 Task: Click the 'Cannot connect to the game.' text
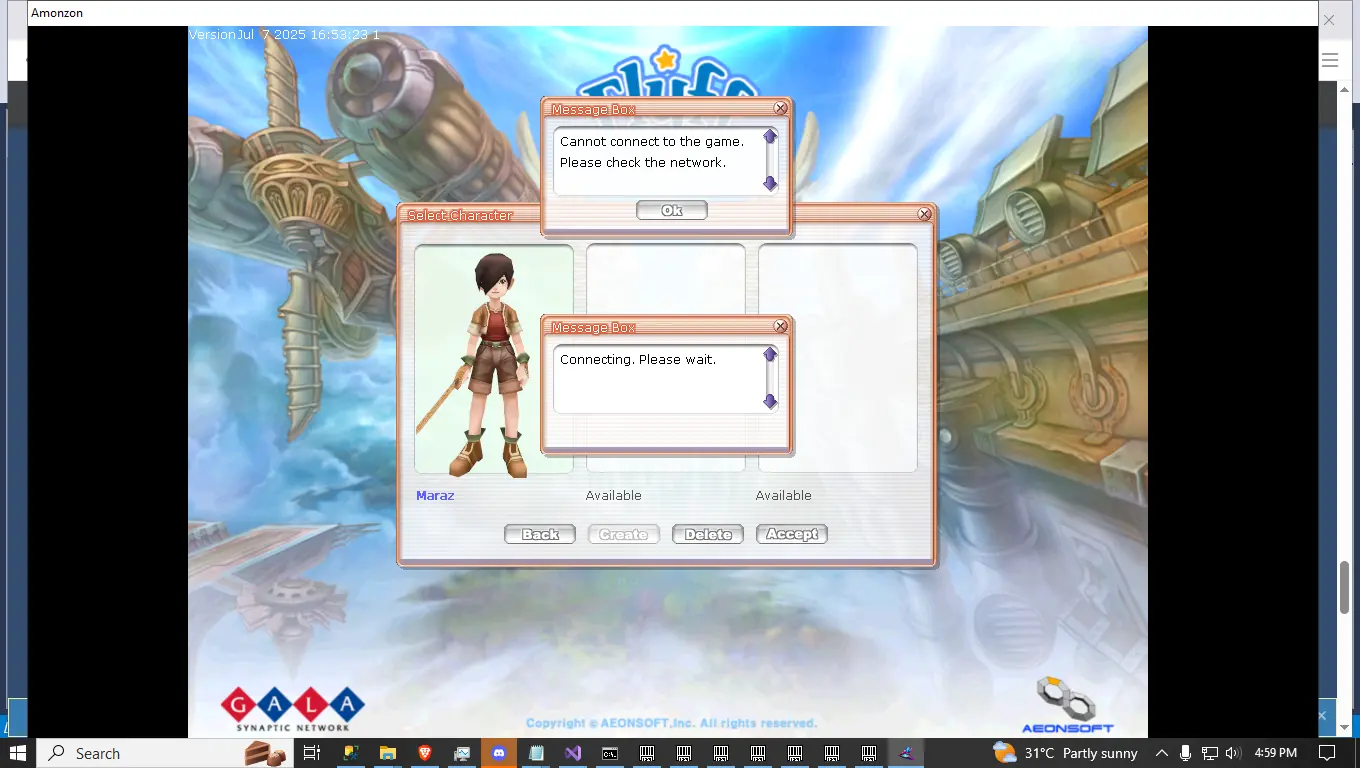tap(652, 142)
